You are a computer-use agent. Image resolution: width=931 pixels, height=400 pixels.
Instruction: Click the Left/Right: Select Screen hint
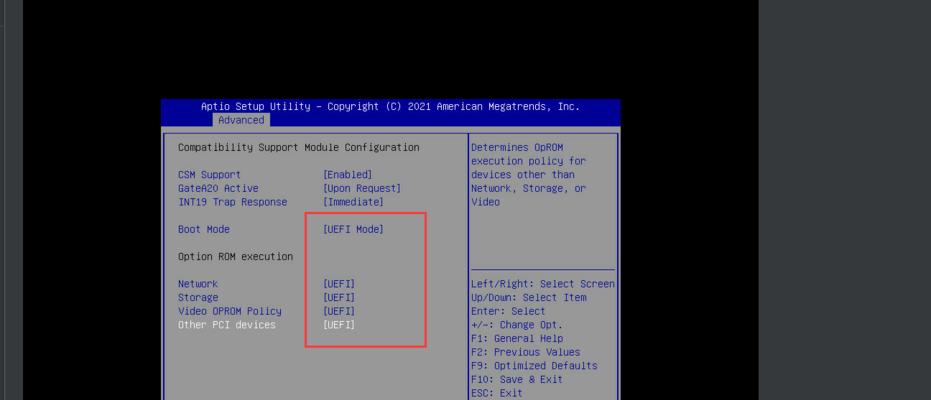(x=543, y=284)
